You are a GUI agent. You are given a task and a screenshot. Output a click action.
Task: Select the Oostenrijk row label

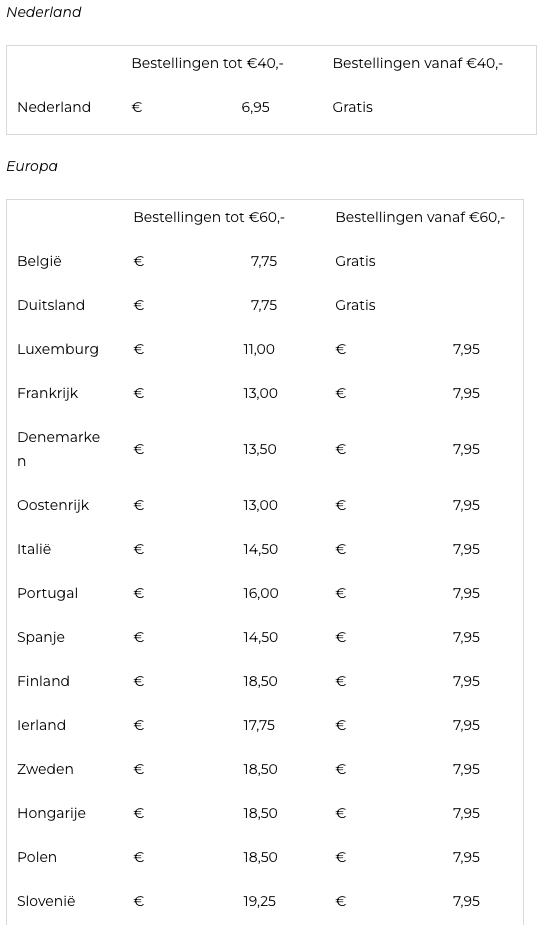[x=53, y=506]
